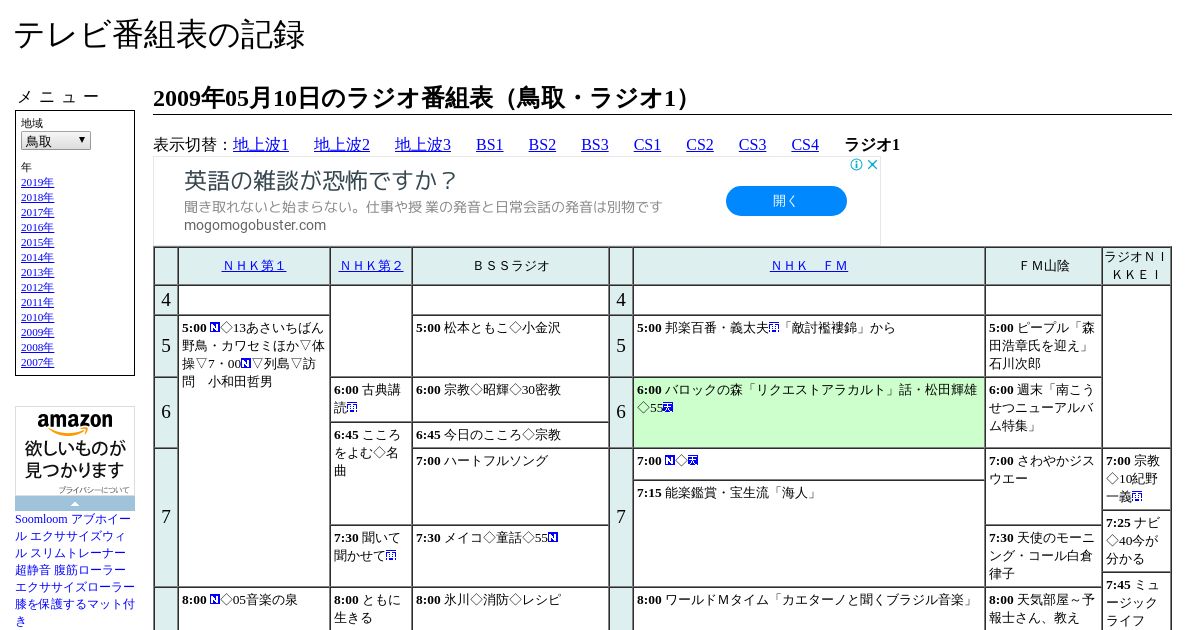Click the ad info icon on the banner

coord(857,165)
